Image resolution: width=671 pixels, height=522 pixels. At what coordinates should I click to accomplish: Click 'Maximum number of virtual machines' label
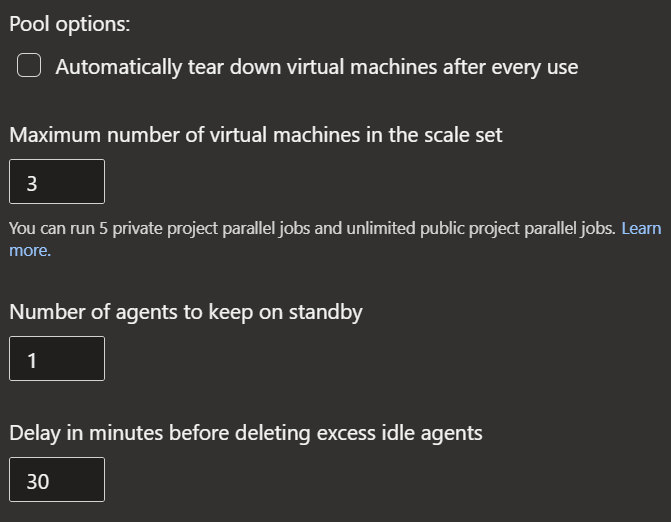point(256,134)
